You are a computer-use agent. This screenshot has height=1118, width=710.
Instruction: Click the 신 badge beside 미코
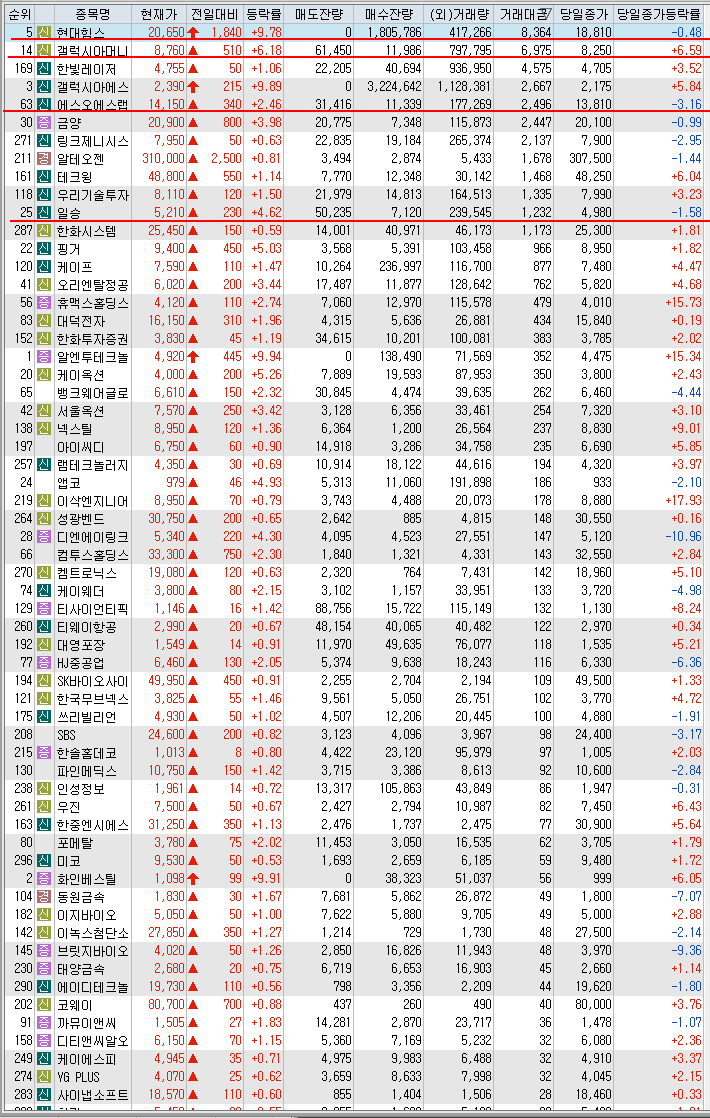point(44,861)
